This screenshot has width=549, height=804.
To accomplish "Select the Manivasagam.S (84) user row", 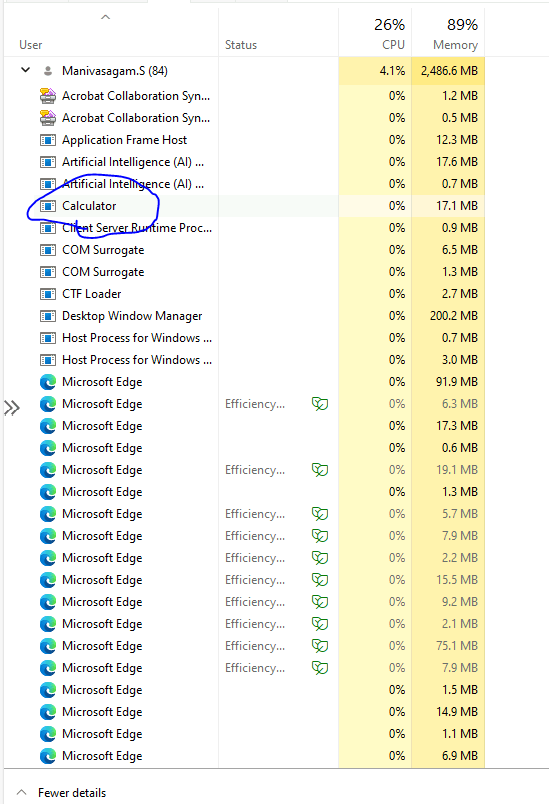I will click(x=244, y=71).
